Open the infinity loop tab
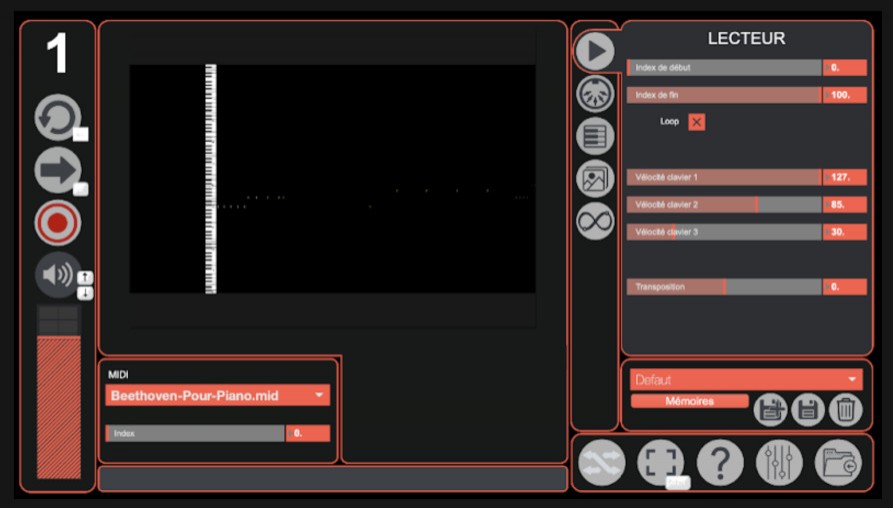Screen dimensions: 893x508 [x=596, y=220]
